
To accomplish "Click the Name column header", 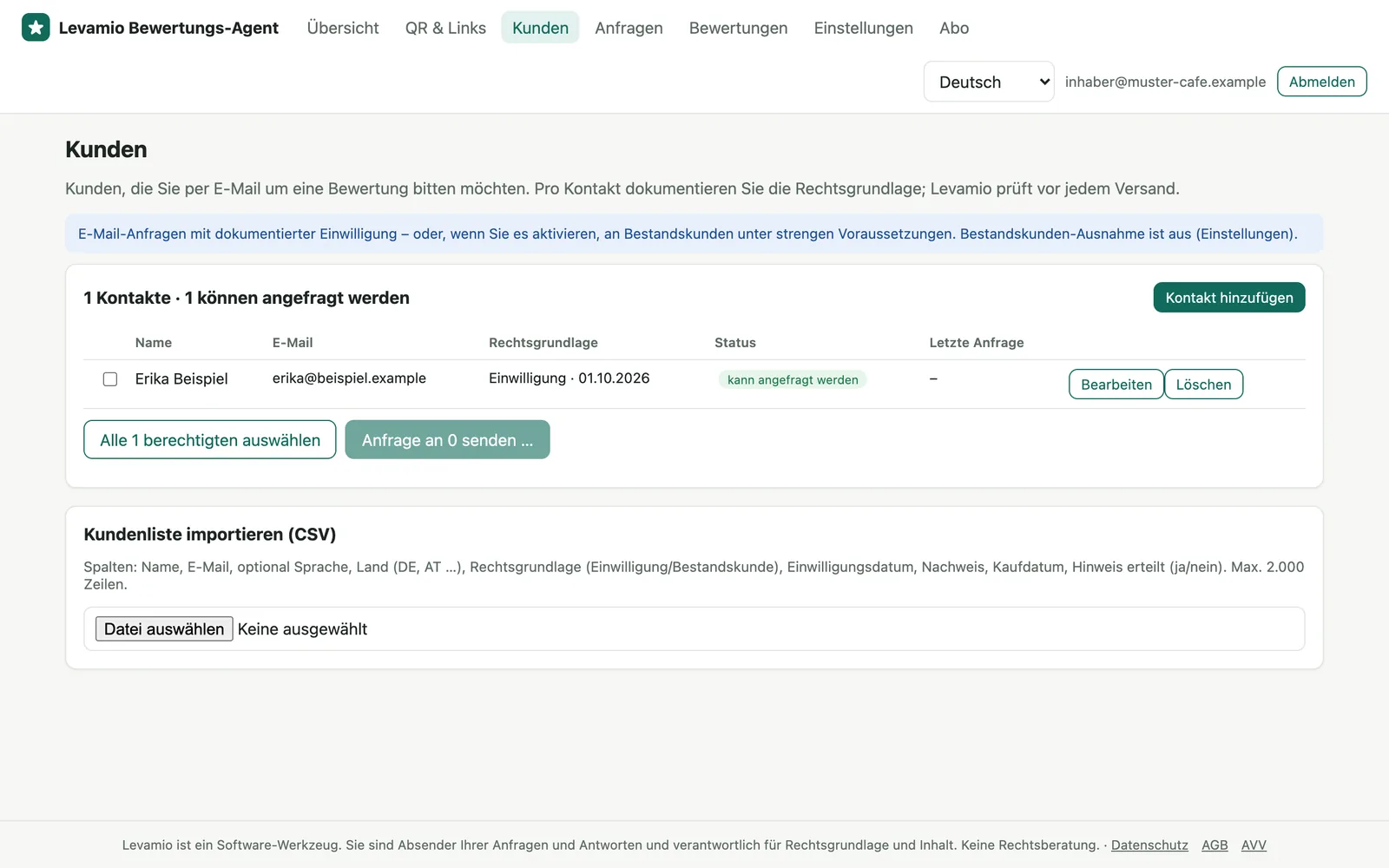I will point(154,343).
